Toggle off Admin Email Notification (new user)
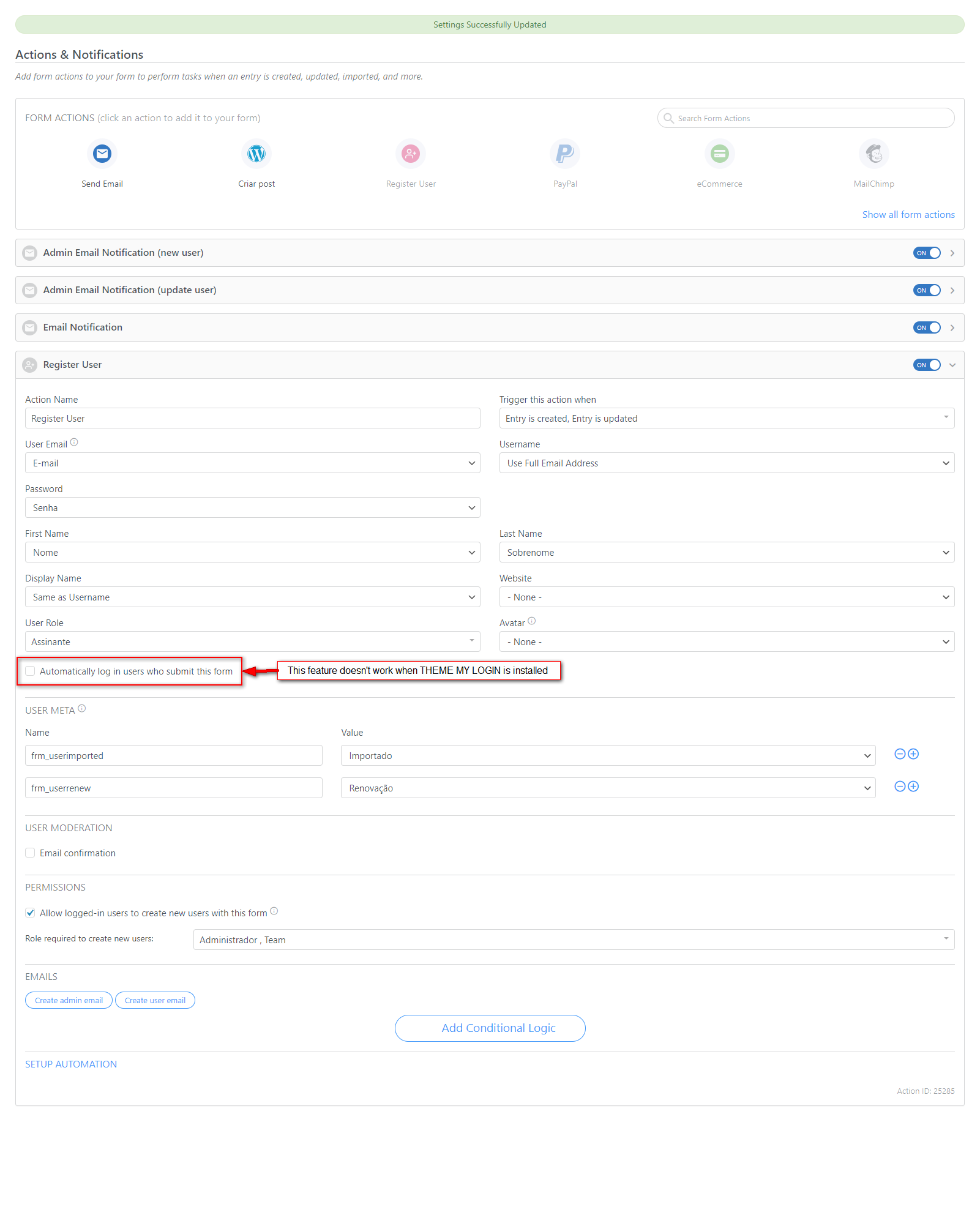Image resolution: width=980 pixels, height=1226 pixels. coord(927,253)
